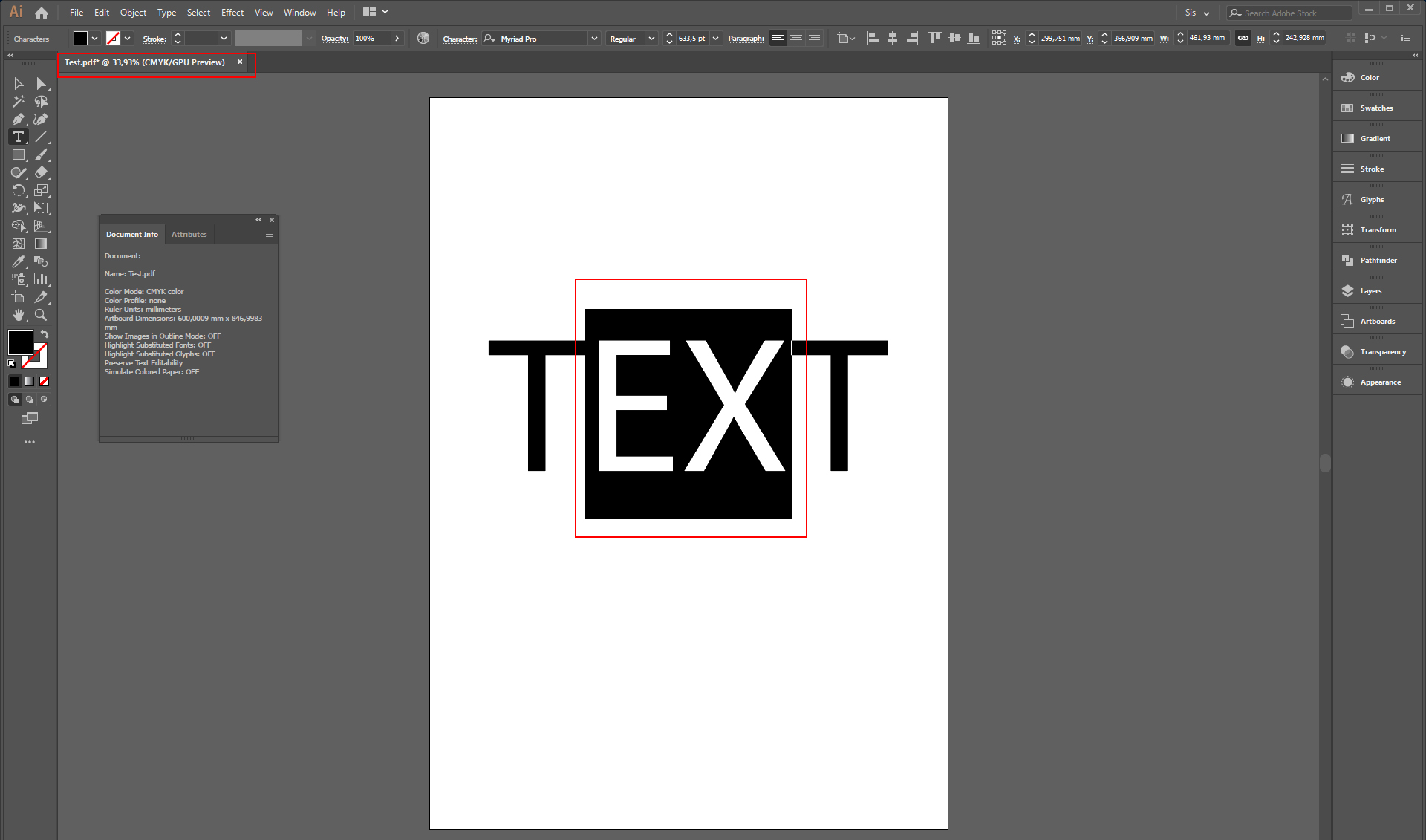
Task: Select the Zoom tool
Action: click(41, 315)
